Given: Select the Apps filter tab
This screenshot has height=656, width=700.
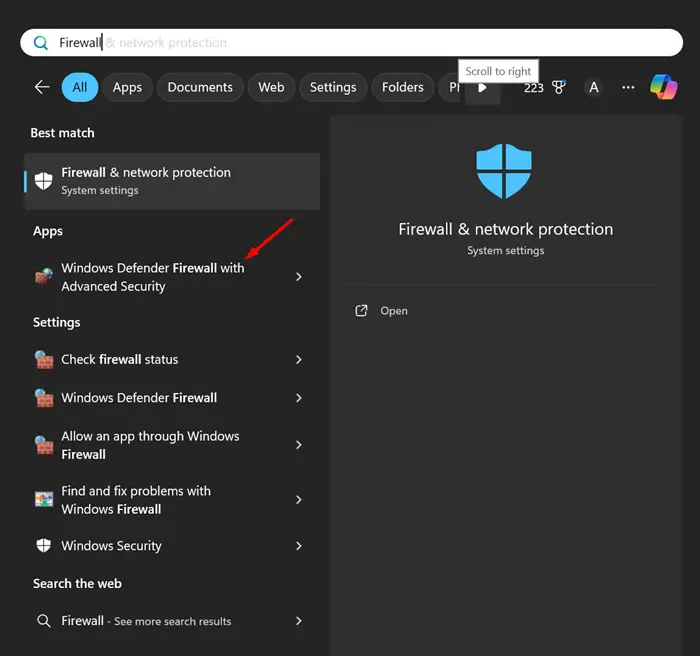Looking at the screenshot, I should tap(127, 87).
